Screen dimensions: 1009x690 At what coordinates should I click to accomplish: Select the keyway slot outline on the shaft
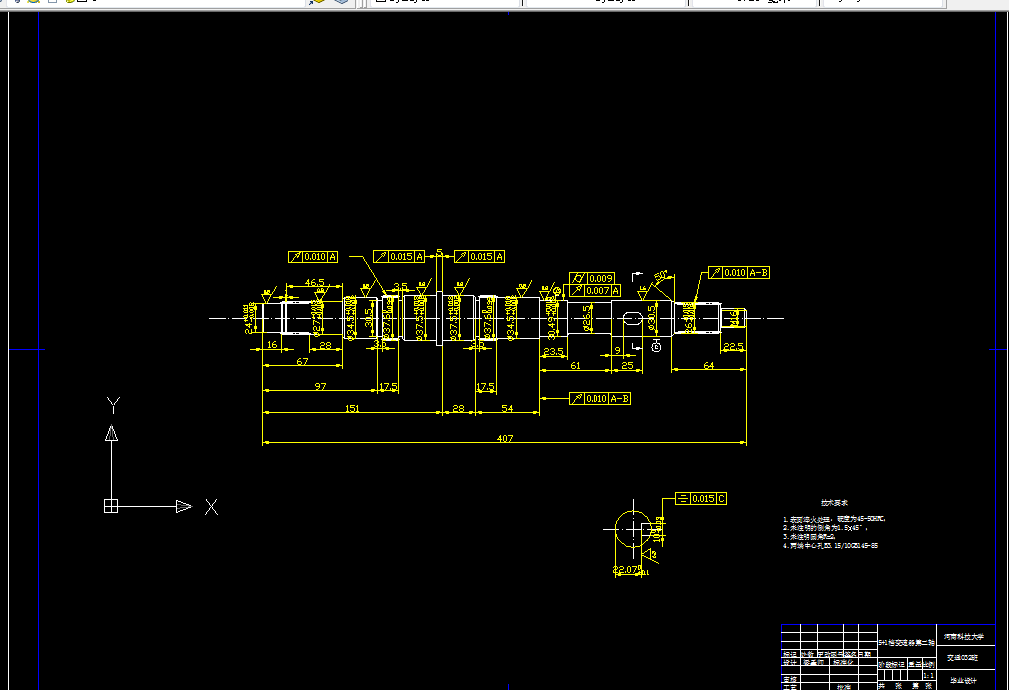coord(633,318)
